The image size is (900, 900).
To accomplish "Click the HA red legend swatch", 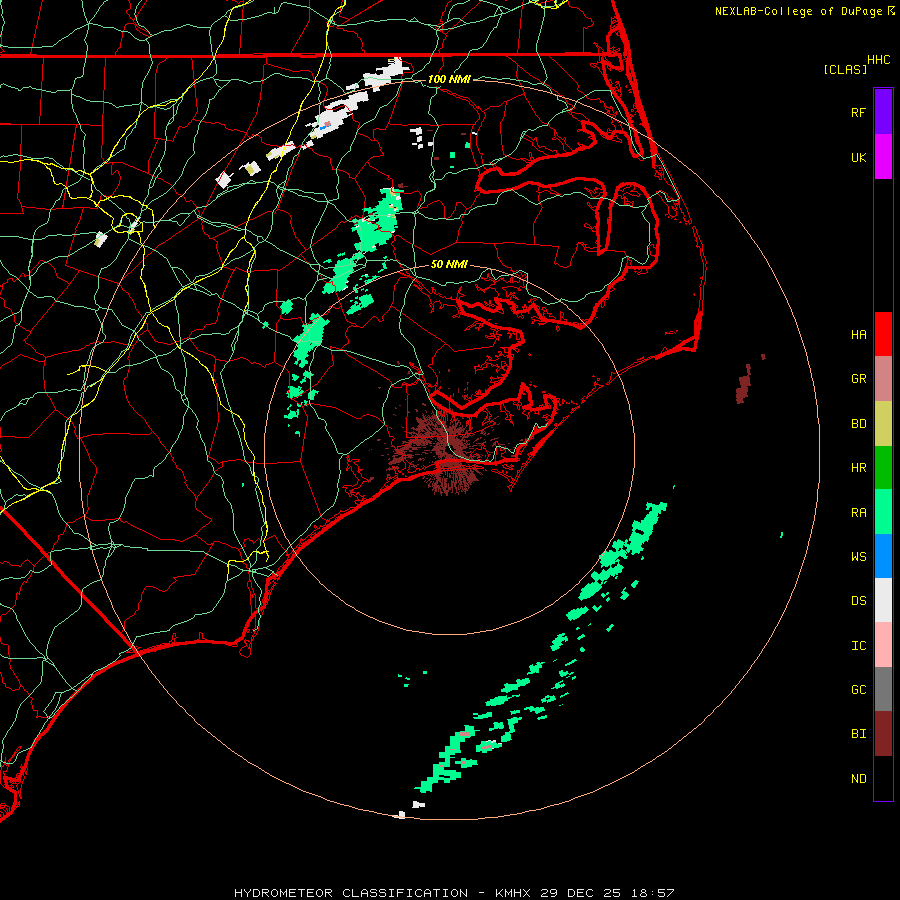I will click(883, 334).
